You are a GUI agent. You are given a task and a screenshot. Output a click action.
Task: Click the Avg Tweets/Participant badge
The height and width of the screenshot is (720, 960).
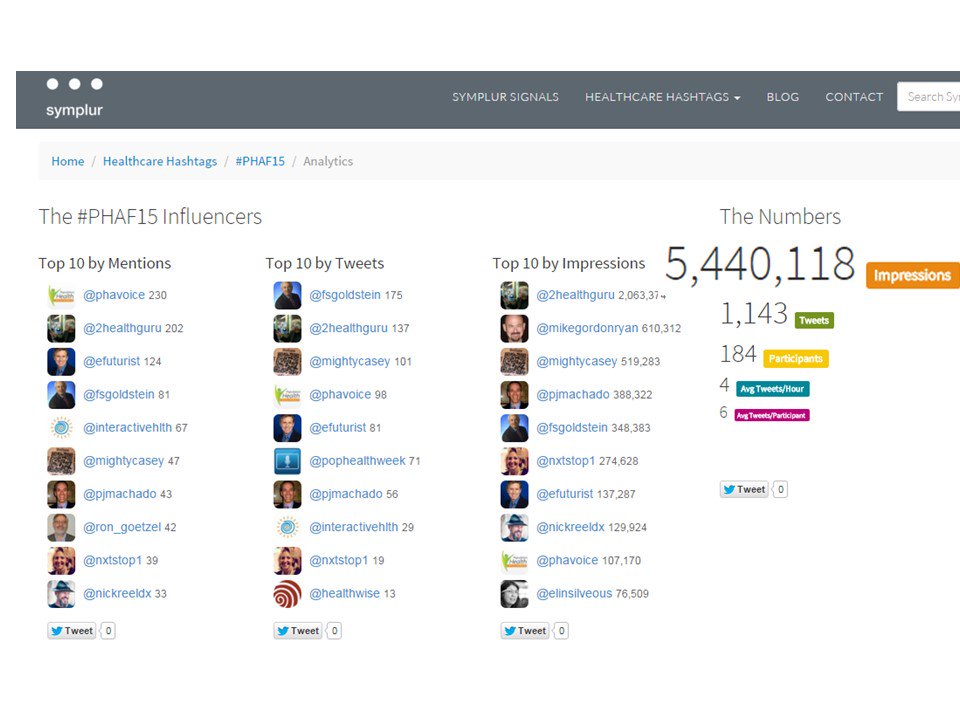pyautogui.click(x=771, y=415)
